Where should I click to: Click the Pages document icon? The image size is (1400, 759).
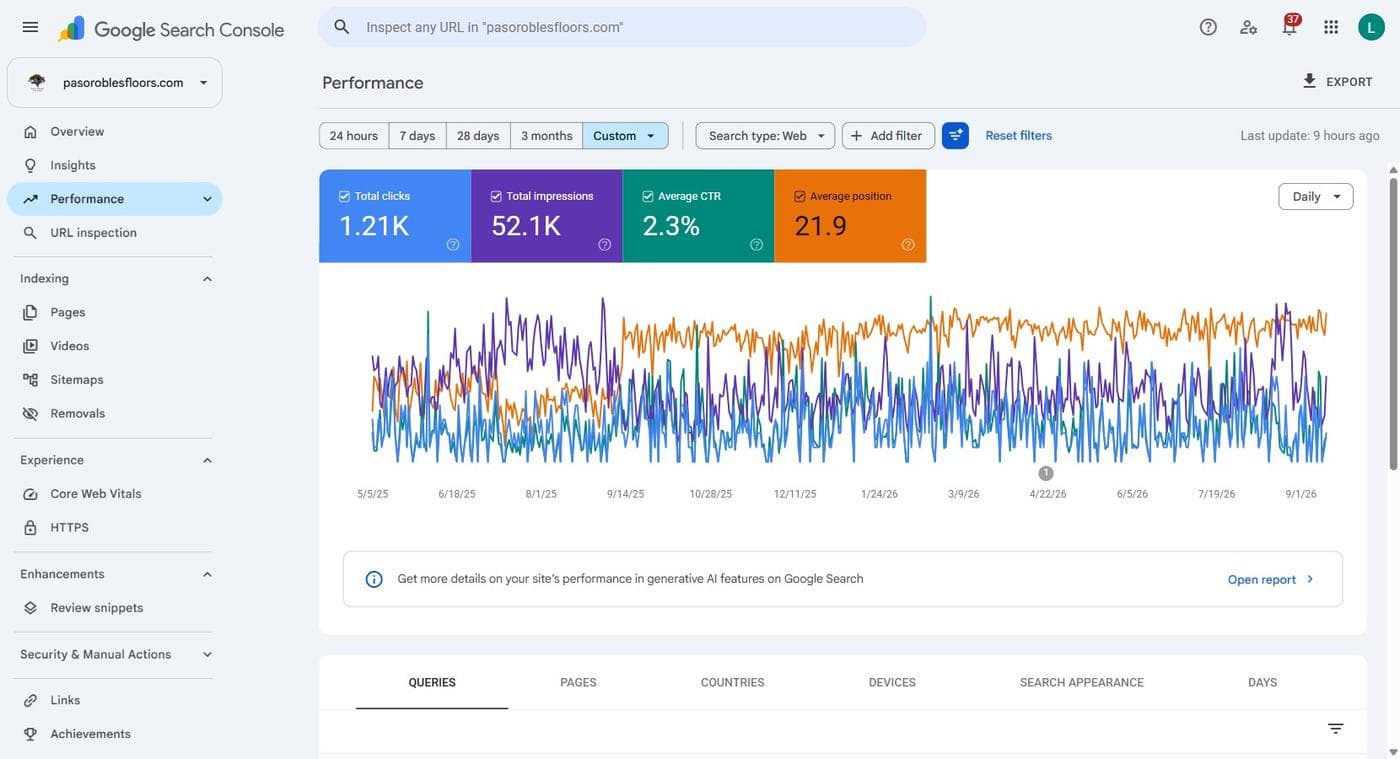pyautogui.click(x=30, y=312)
